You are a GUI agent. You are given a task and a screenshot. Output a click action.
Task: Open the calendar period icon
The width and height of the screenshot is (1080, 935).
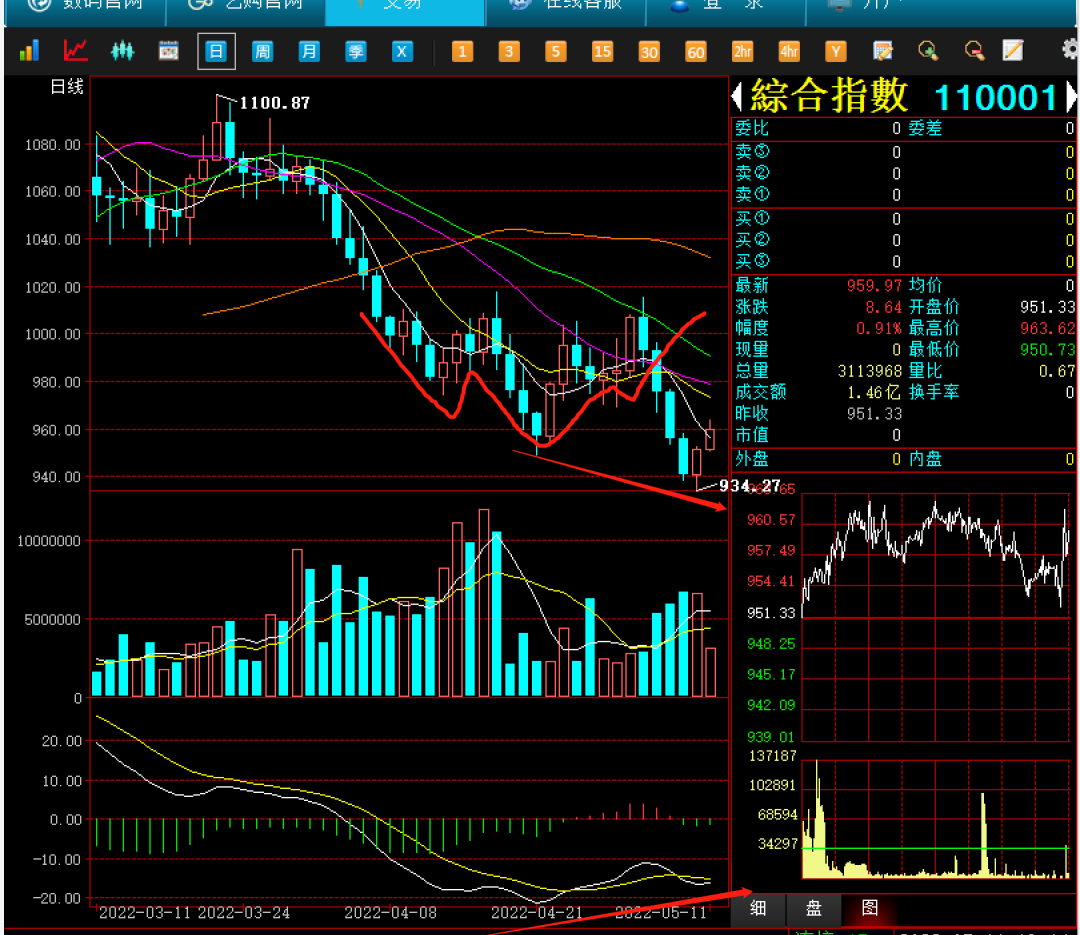(169, 51)
